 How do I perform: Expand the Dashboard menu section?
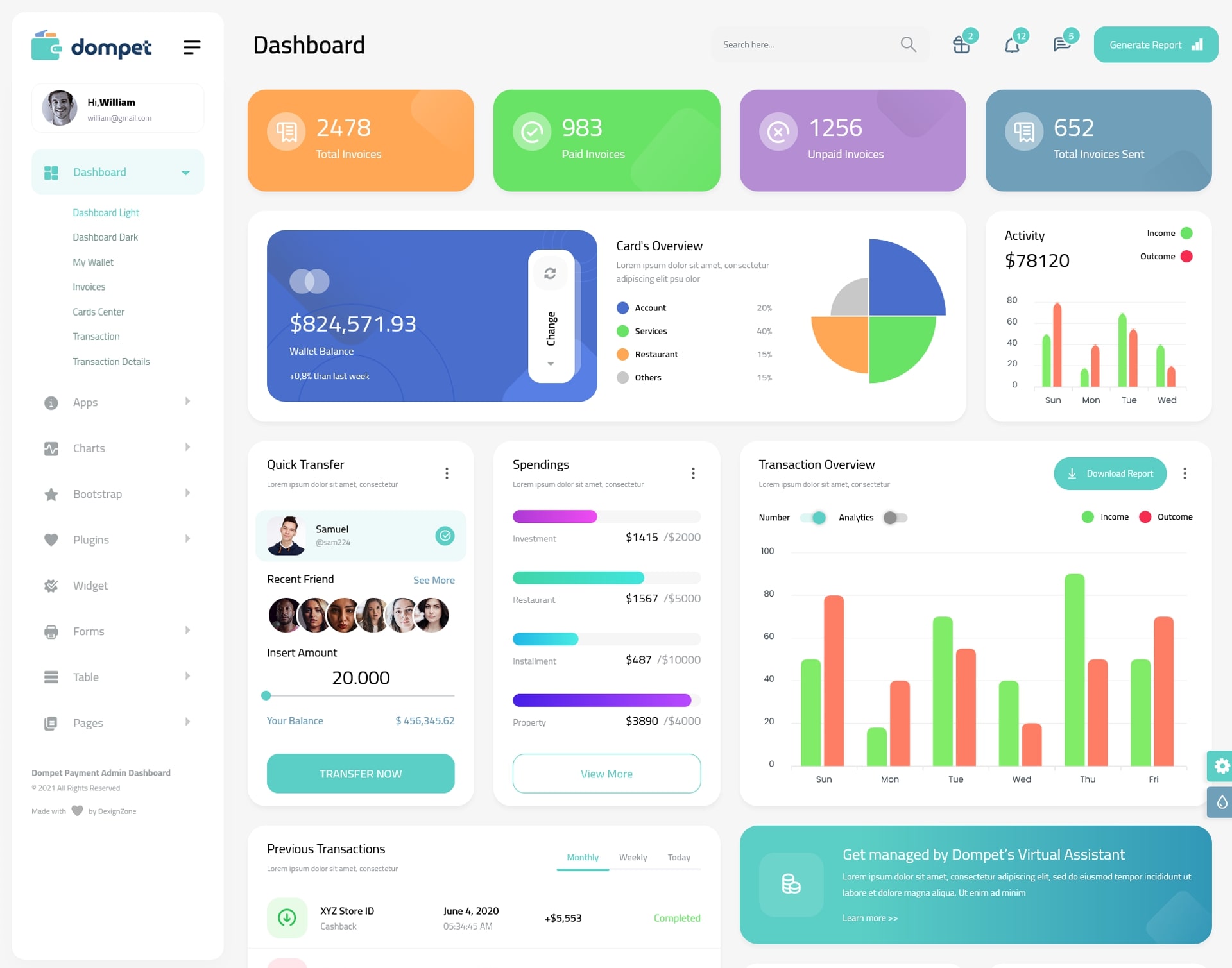pyautogui.click(x=184, y=172)
